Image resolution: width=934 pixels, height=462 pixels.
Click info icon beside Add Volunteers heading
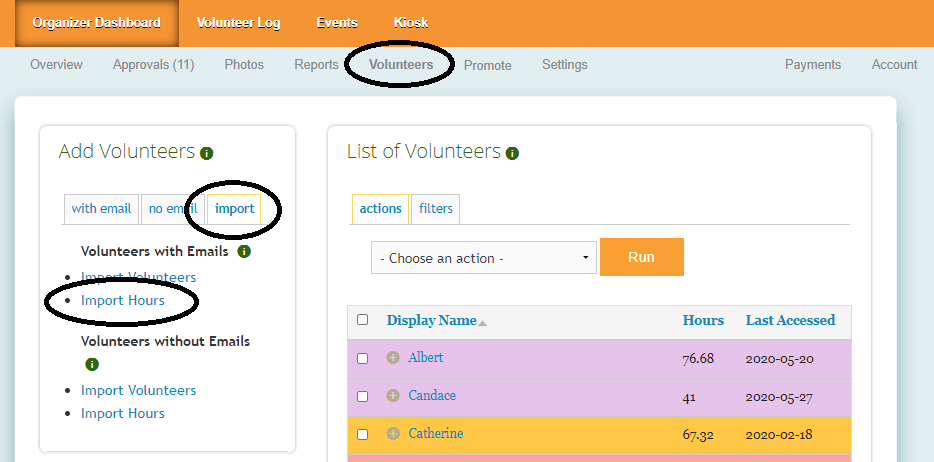tap(207, 153)
